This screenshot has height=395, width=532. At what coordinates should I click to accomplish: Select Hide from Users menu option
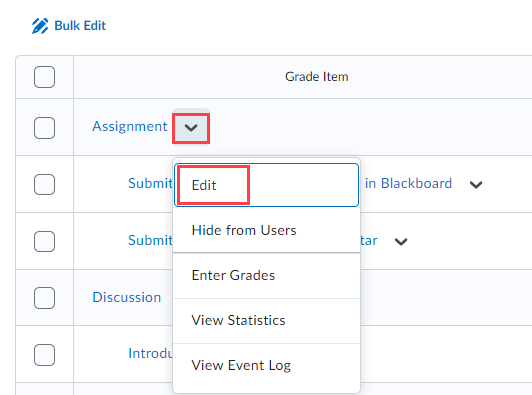[266, 230]
